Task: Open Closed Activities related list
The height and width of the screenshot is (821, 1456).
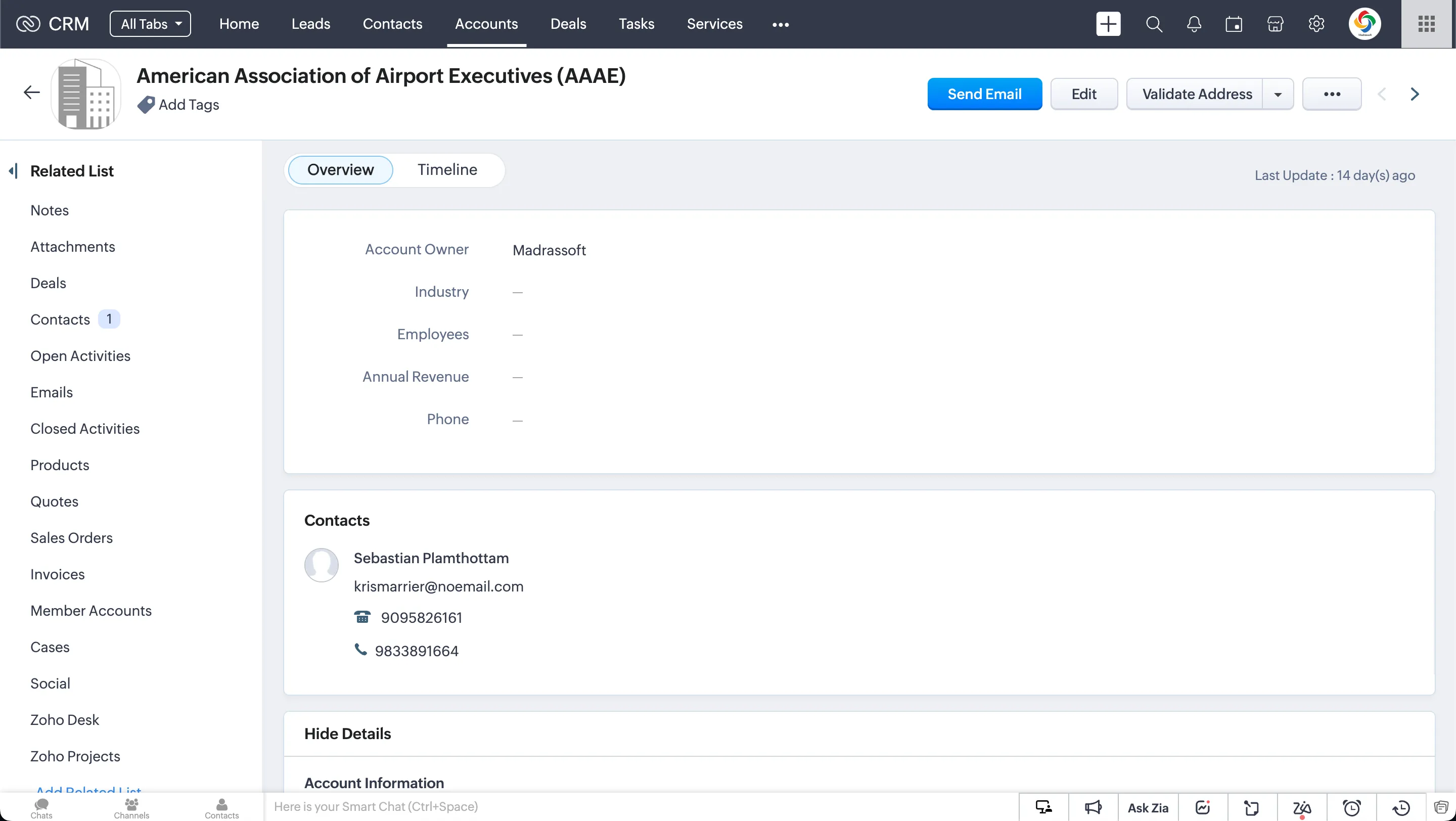Action: (x=85, y=428)
